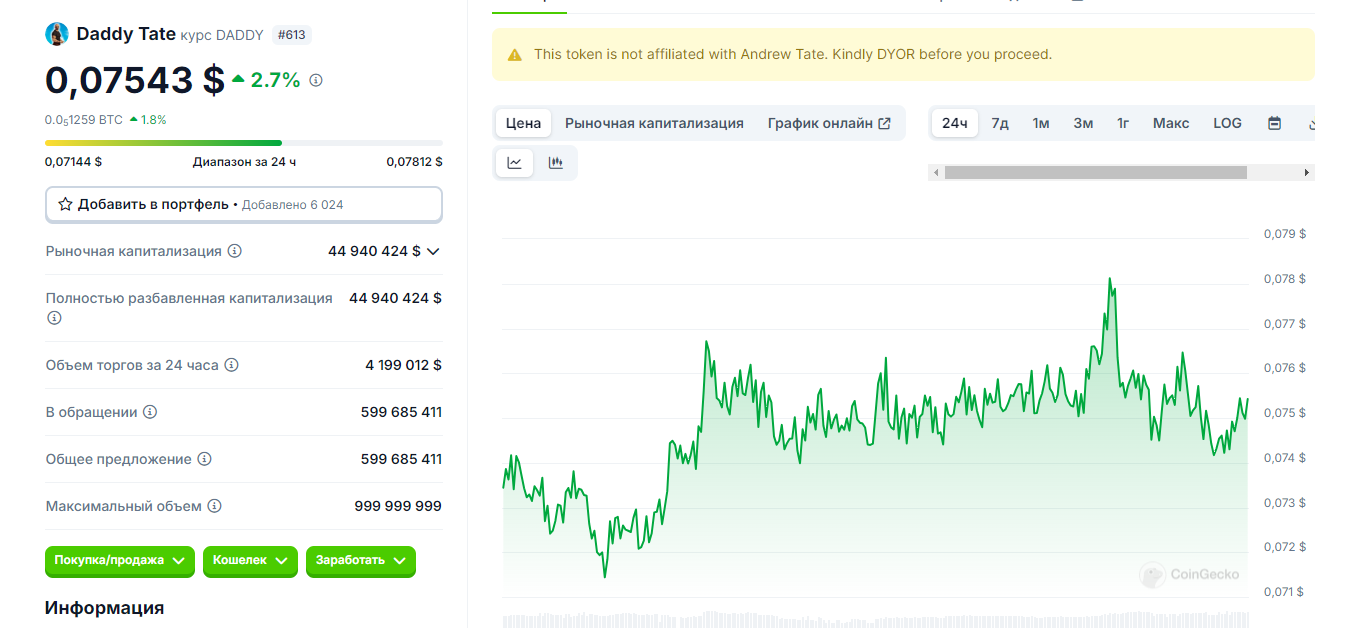Show info for Полностью разбавленная капитализация
1358x628 pixels.
pos(54,318)
